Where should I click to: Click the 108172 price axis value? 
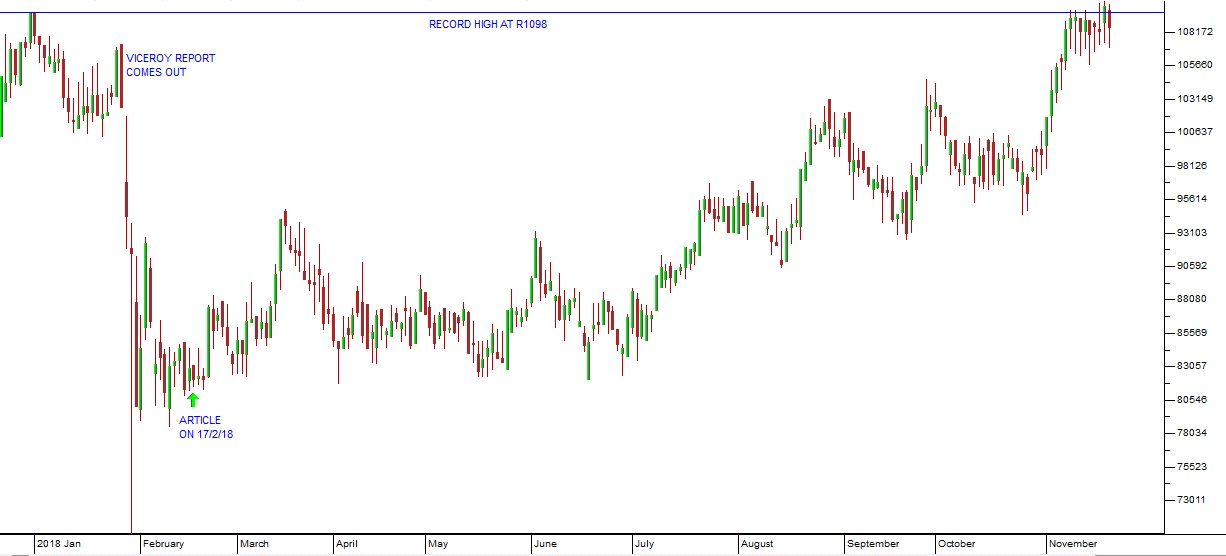tap(1195, 32)
